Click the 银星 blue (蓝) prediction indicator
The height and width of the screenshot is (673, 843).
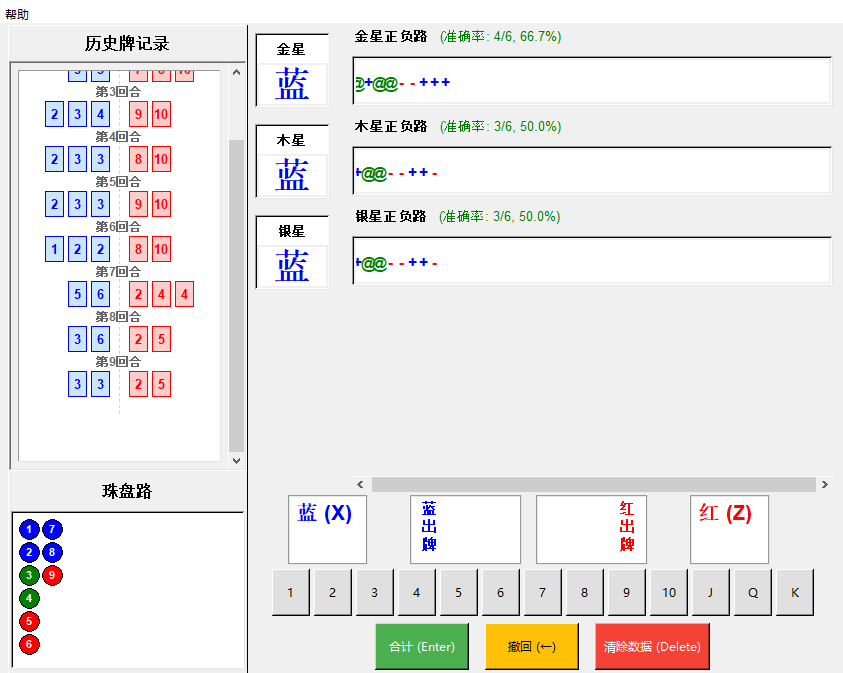click(291, 267)
